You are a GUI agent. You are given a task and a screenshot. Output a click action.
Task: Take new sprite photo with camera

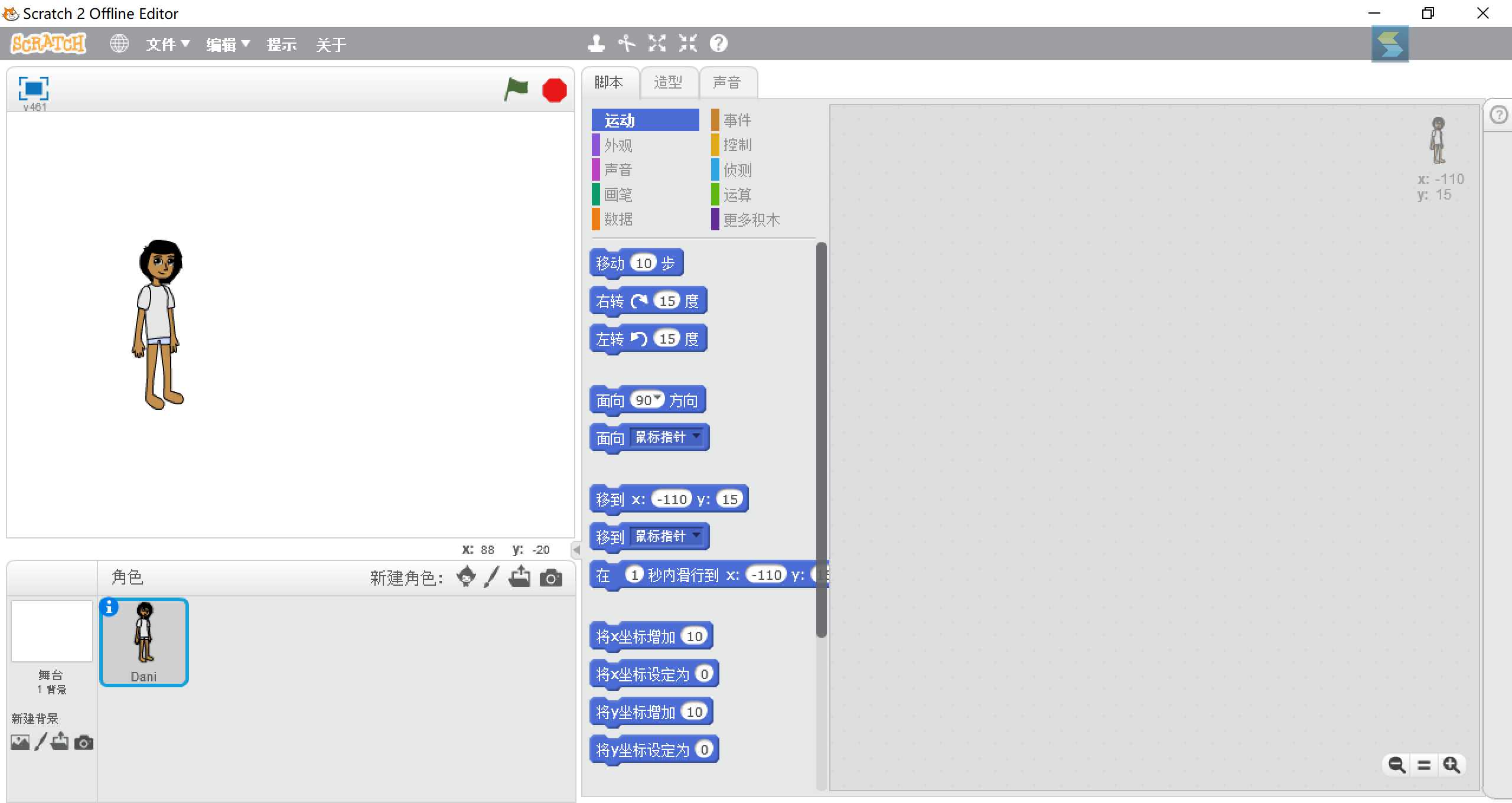pyautogui.click(x=550, y=577)
